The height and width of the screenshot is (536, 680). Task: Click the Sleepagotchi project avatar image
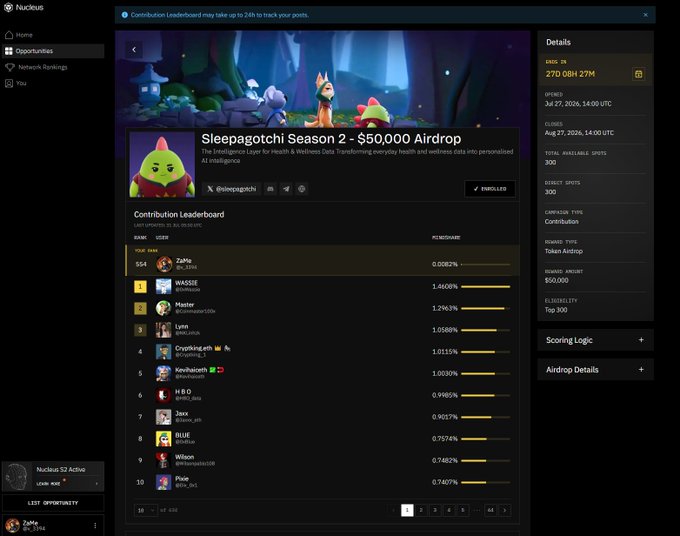(x=162, y=165)
